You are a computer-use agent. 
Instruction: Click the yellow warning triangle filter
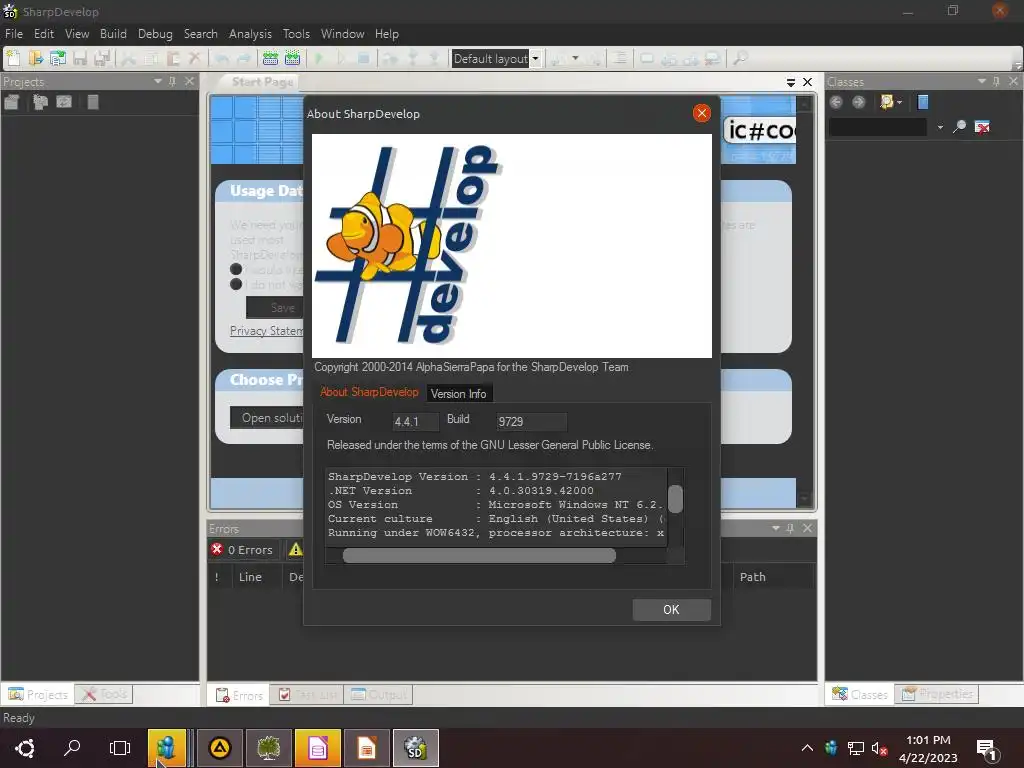[x=296, y=549]
